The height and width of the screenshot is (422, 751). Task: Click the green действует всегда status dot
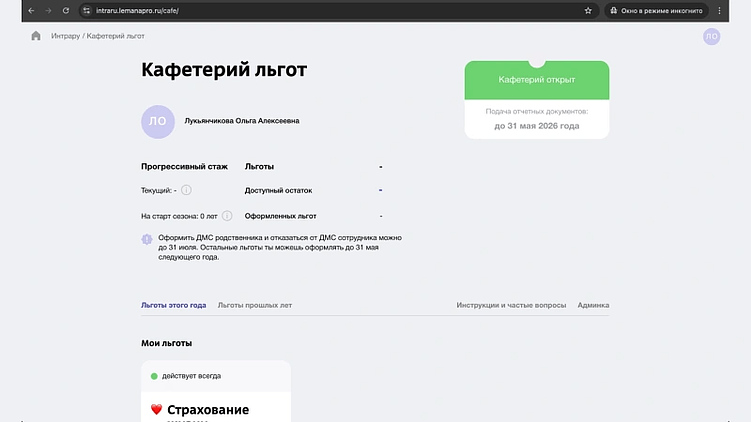pos(154,376)
